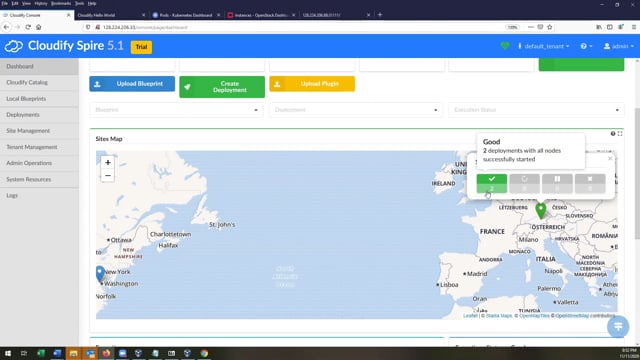Open the admin user menu
Image resolution: width=640 pixels, height=360 pixels.
pyautogui.click(x=619, y=47)
